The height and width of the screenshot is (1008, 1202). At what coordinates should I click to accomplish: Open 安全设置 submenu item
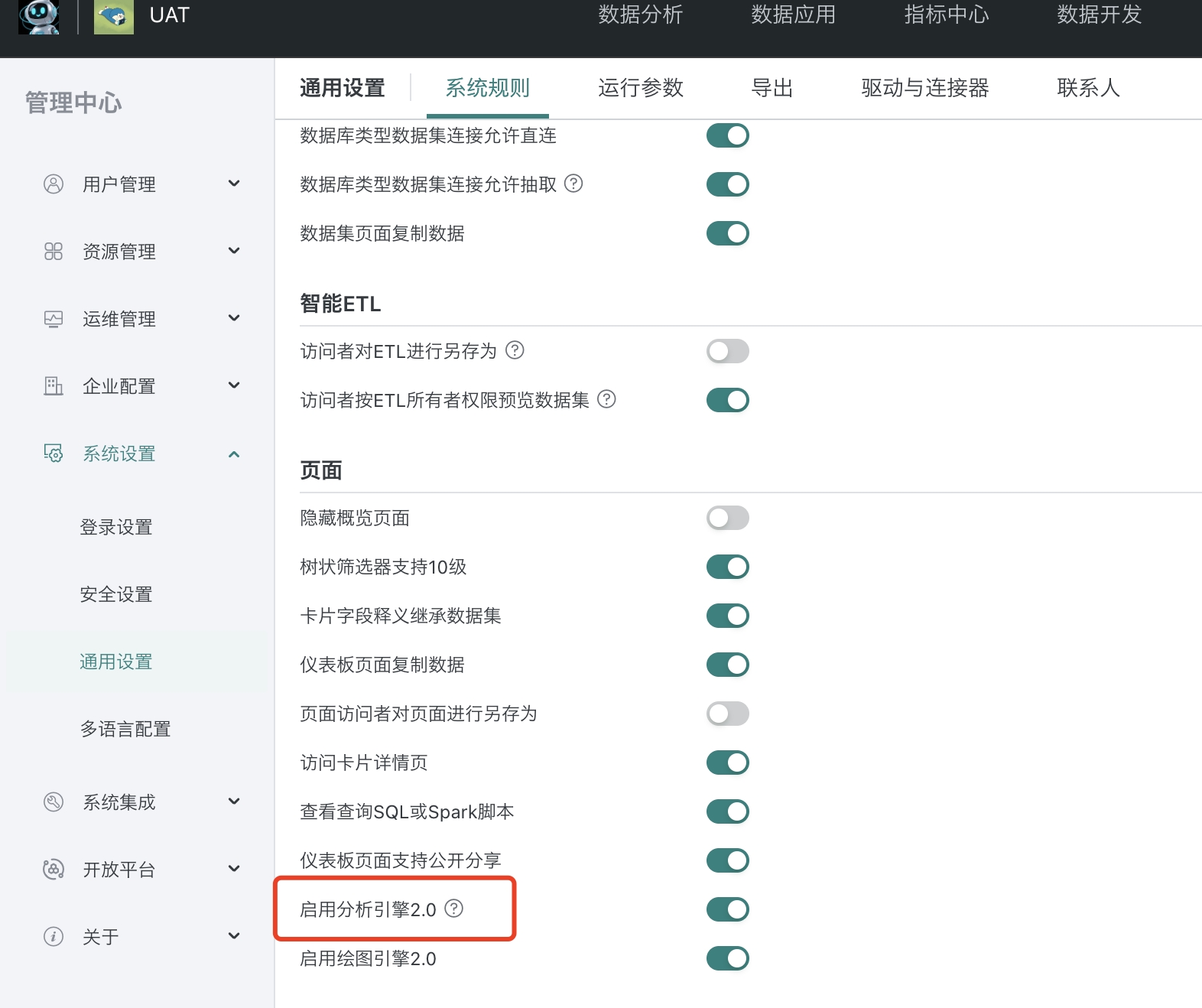point(116,594)
